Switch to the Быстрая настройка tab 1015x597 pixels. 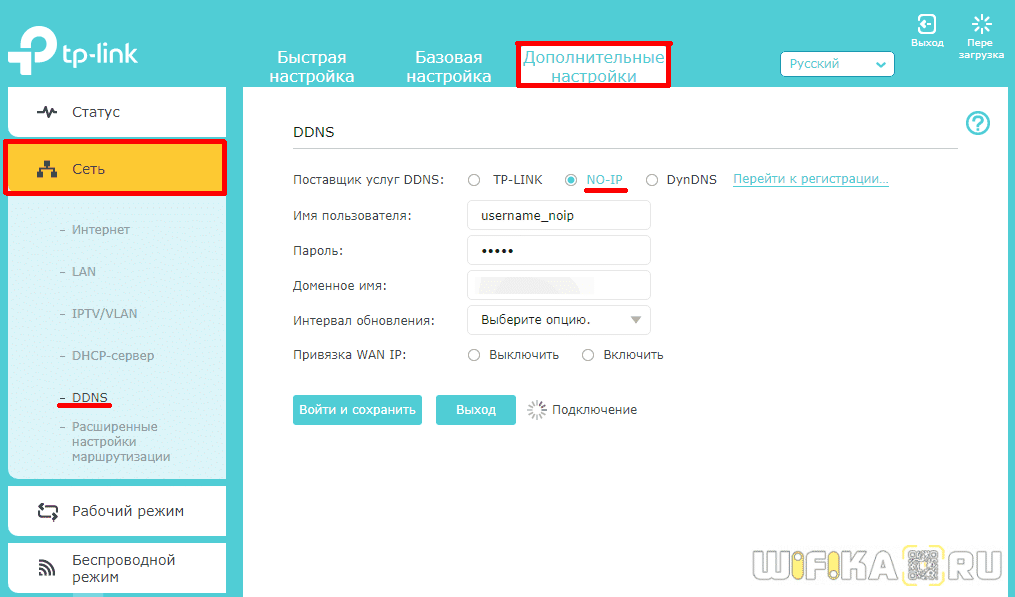[311, 66]
